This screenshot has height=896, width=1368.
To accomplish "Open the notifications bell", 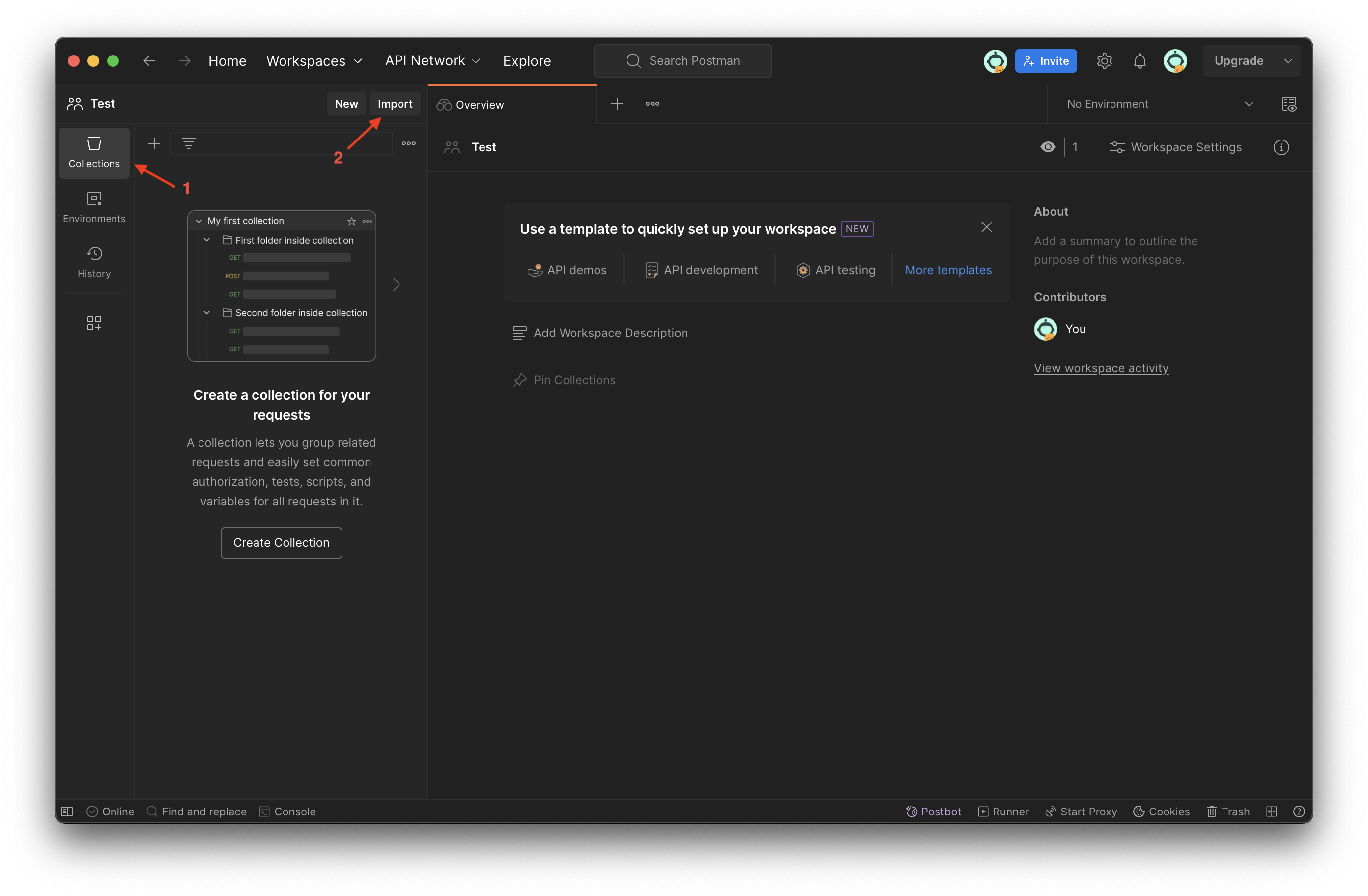I will pyautogui.click(x=1139, y=61).
